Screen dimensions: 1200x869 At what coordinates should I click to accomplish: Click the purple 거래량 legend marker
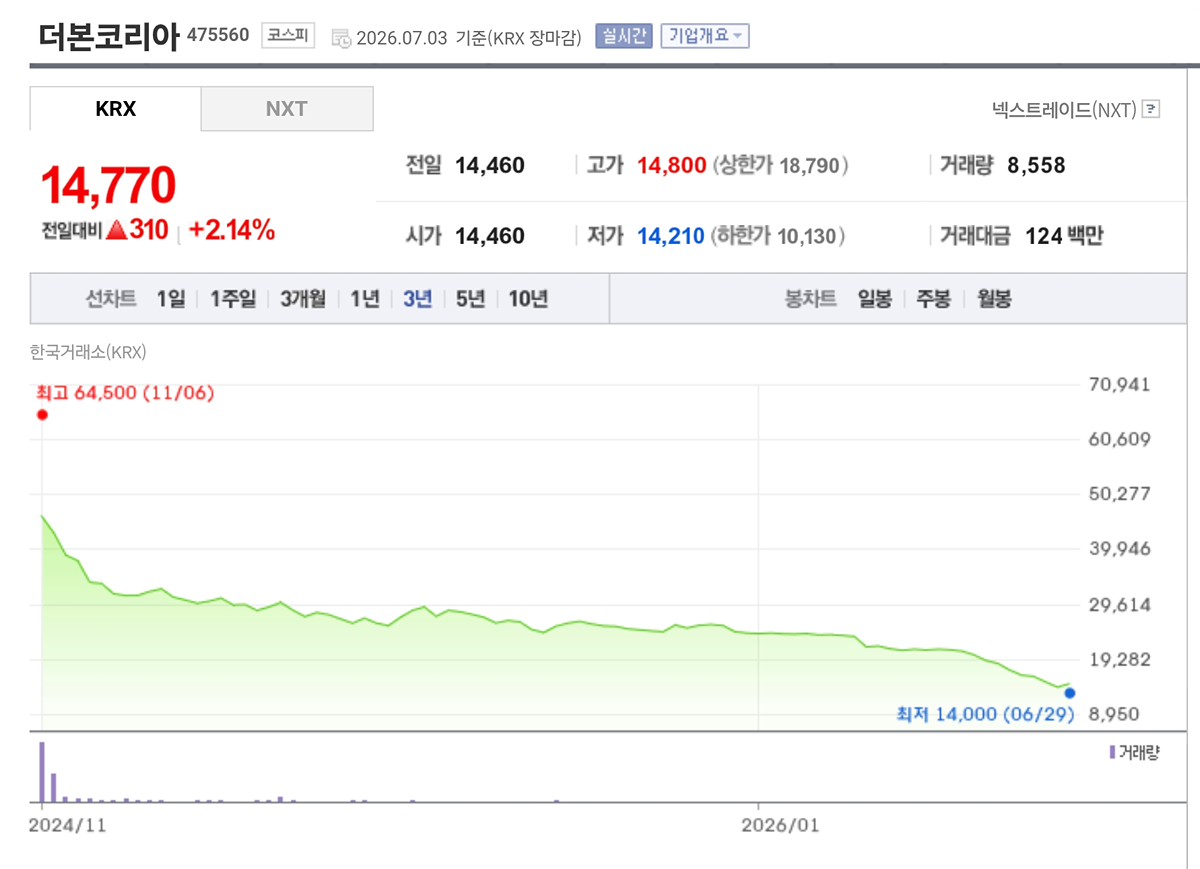coord(1112,752)
